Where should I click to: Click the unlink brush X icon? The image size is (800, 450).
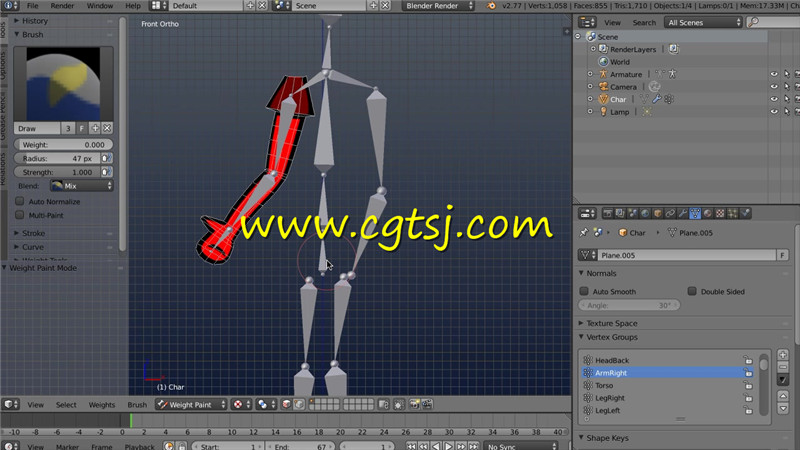pos(107,128)
